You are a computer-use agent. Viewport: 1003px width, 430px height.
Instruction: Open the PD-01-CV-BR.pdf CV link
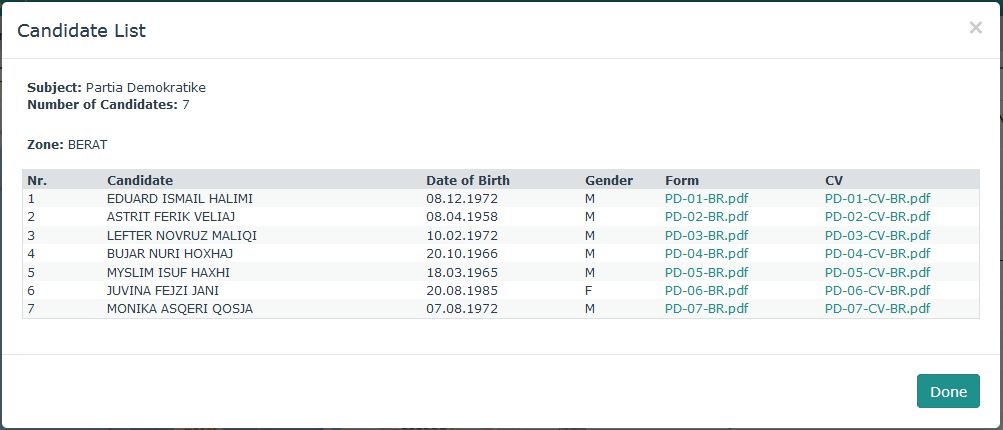coord(877,199)
